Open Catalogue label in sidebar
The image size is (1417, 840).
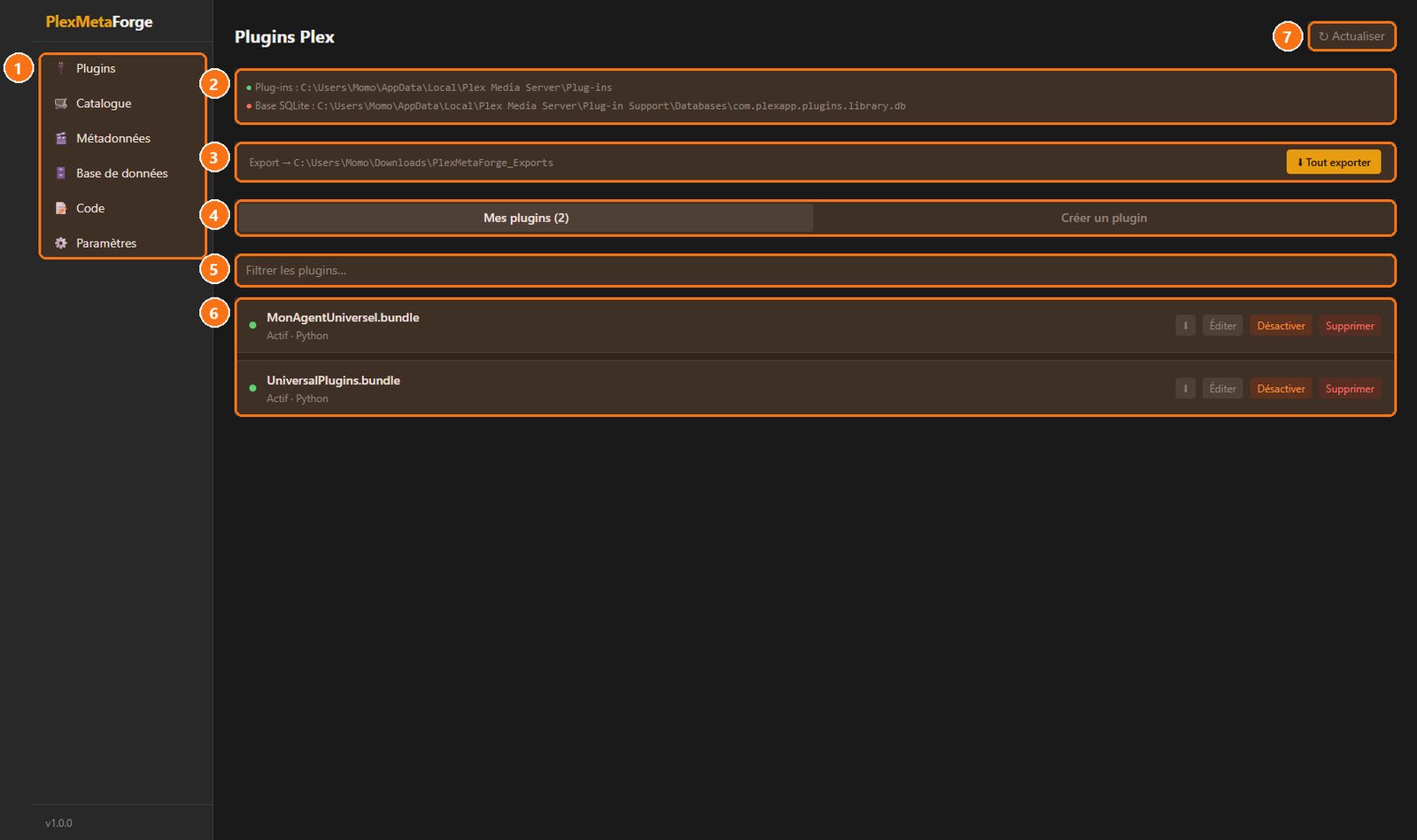coord(104,104)
